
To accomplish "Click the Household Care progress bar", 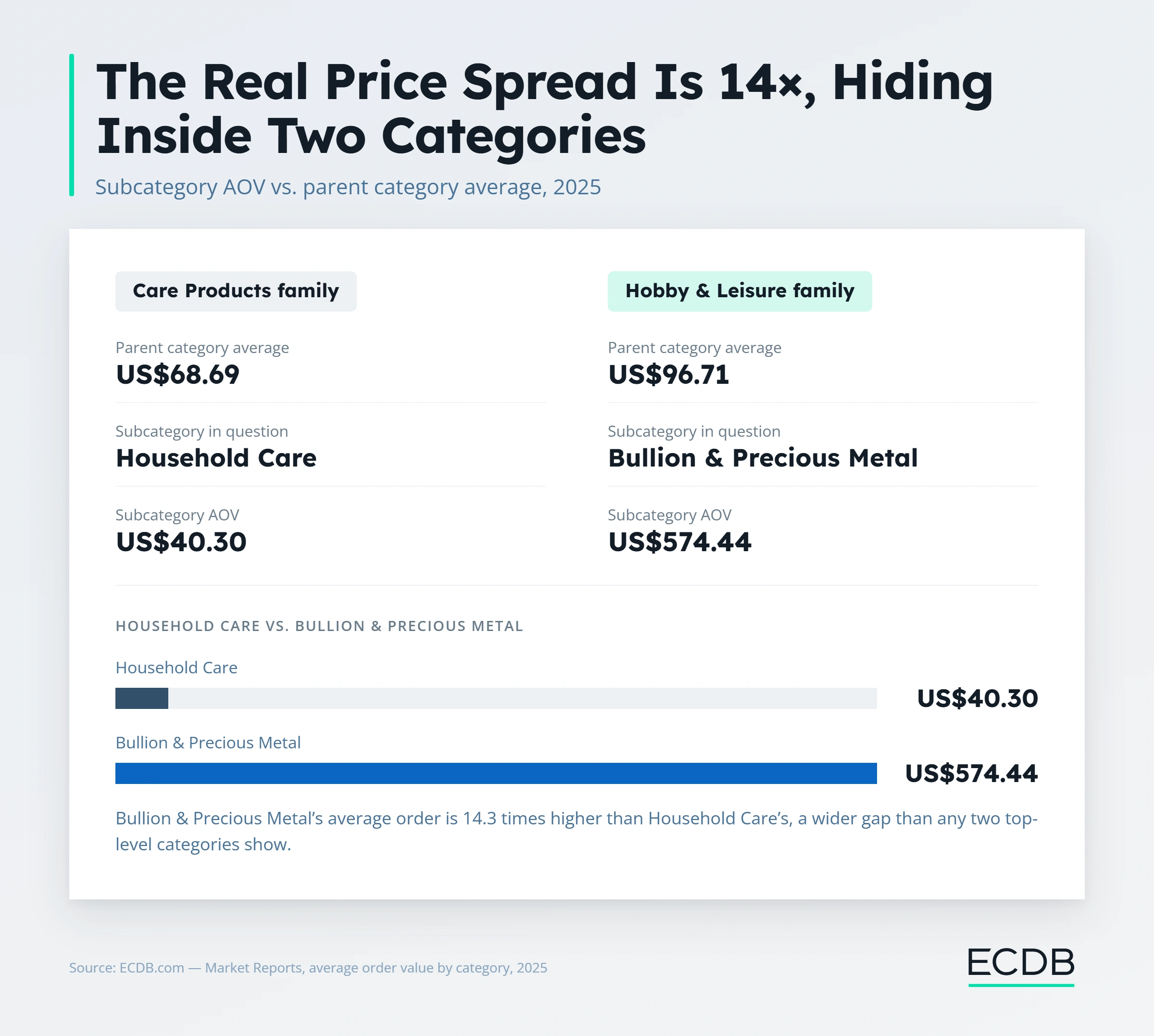I will coord(496,698).
